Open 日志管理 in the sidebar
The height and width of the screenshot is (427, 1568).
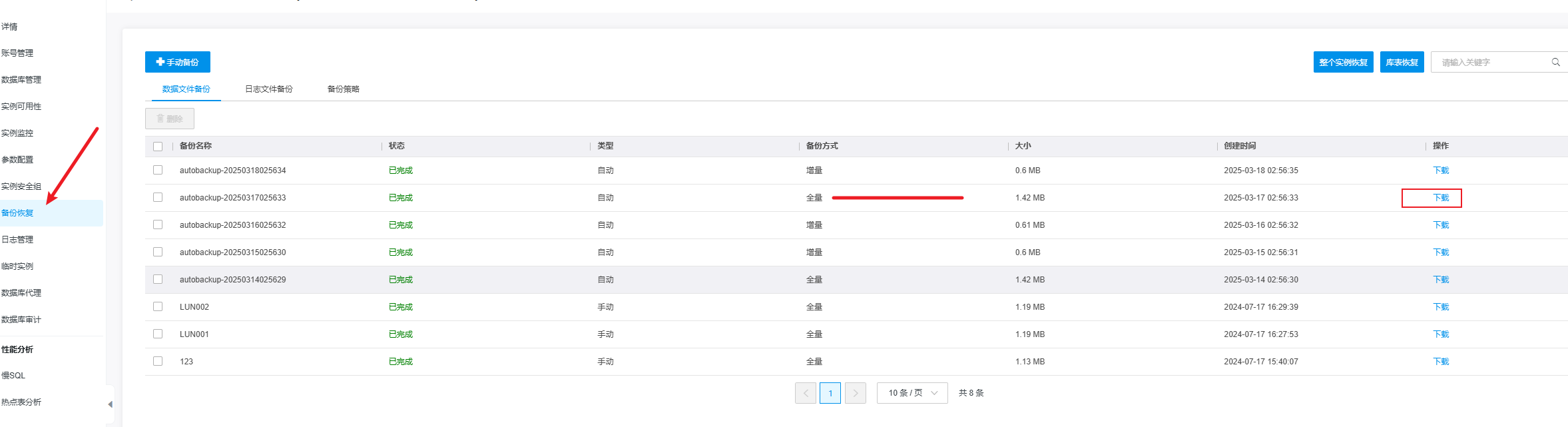(x=17, y=240)
